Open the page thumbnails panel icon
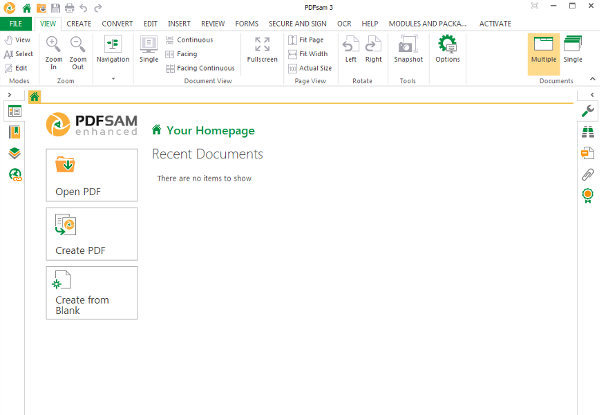Image resolution: width=600 pixels, height=415 pixels. [15, 111]
